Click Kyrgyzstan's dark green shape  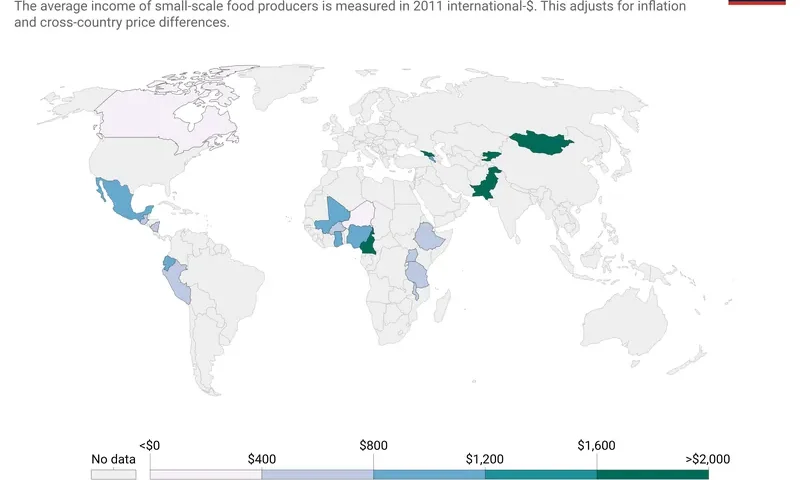point(491,156)
